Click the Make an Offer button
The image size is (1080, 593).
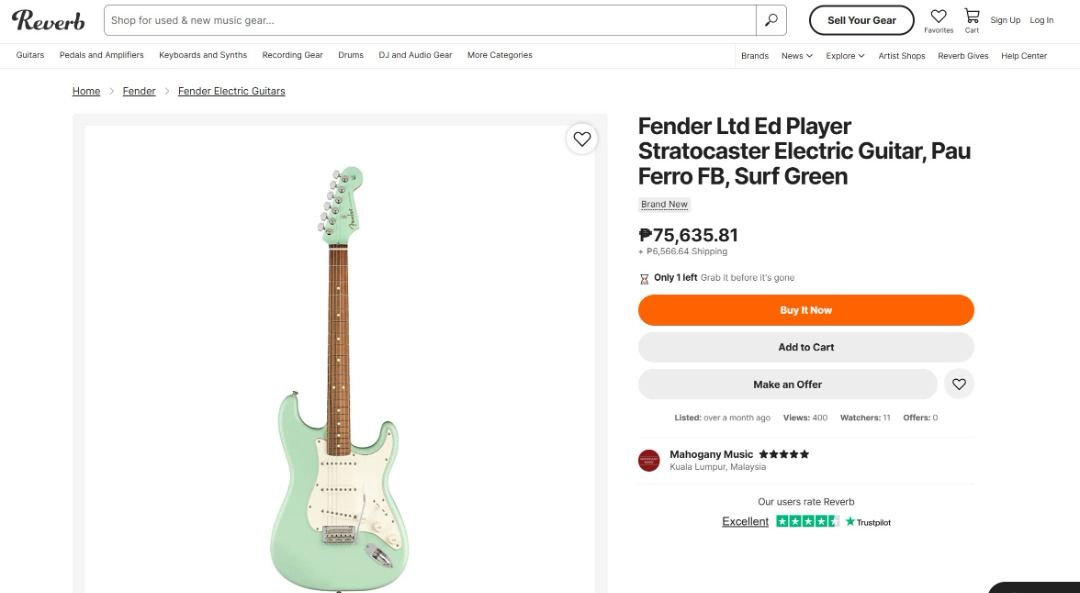coord(787,384)
